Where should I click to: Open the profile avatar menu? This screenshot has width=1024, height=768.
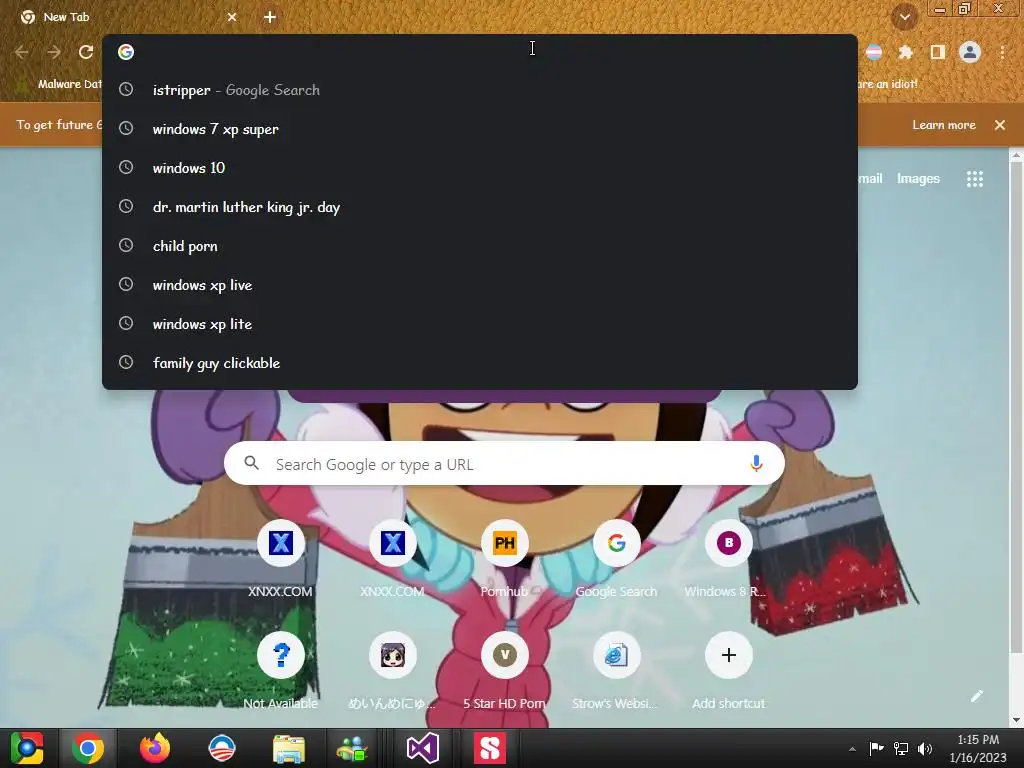click(x=970, y=52)
